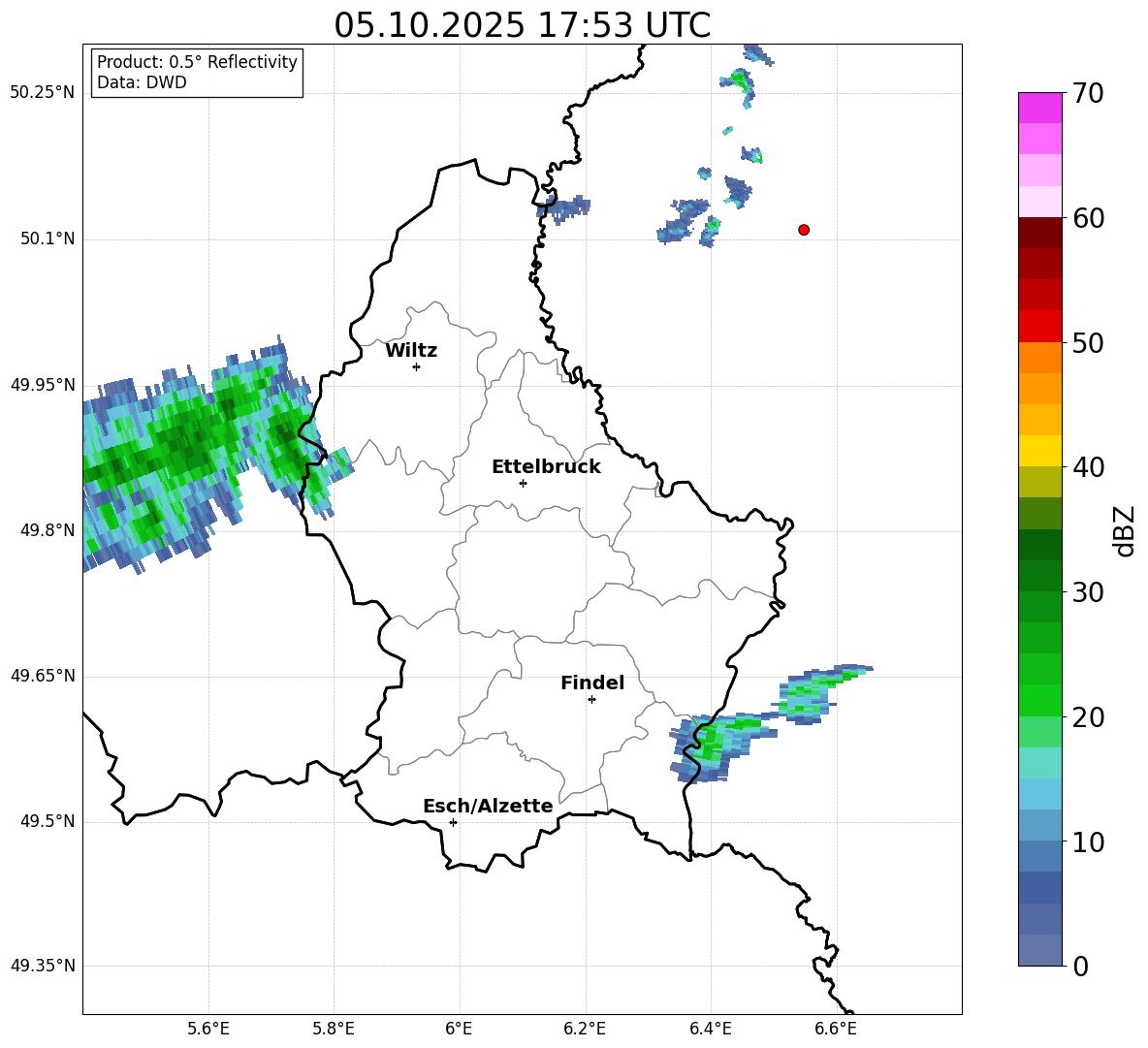This screenshot has height=1048, width=1148.
Task: Click the 50.25°N latitude label
Action: coord(43,93)
